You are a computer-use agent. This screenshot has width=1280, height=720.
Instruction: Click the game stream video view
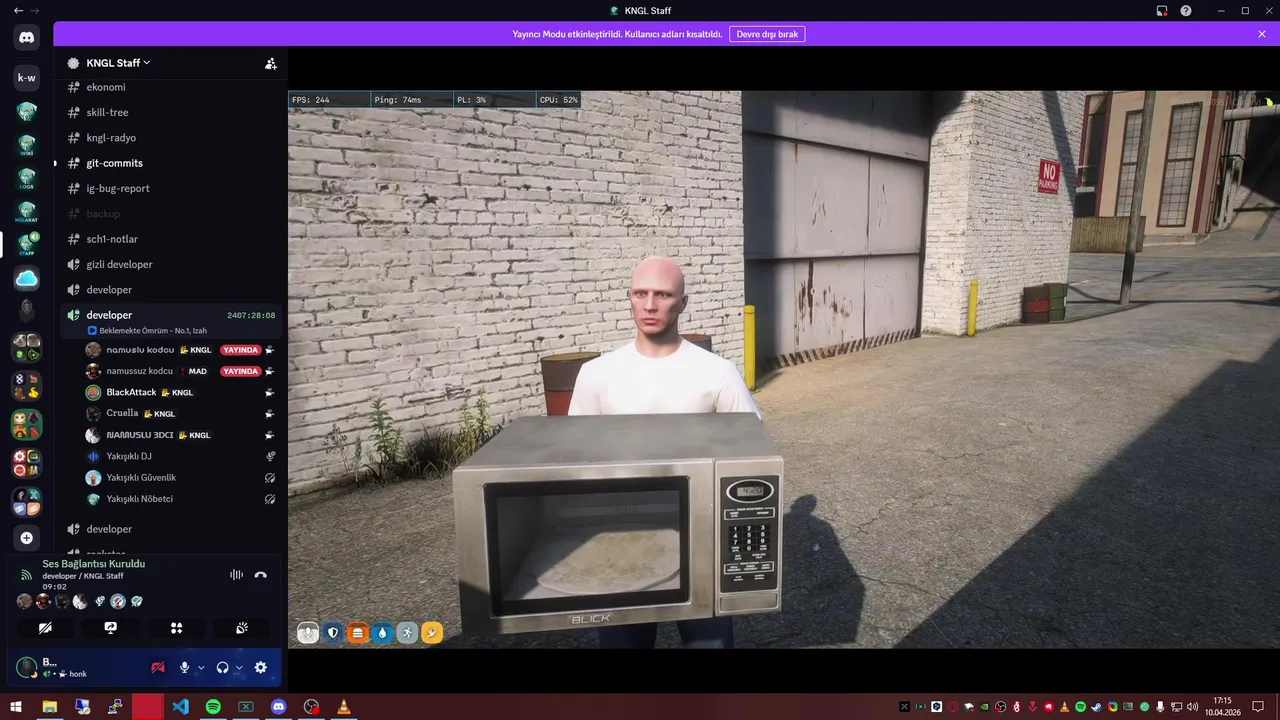(784, 370)
